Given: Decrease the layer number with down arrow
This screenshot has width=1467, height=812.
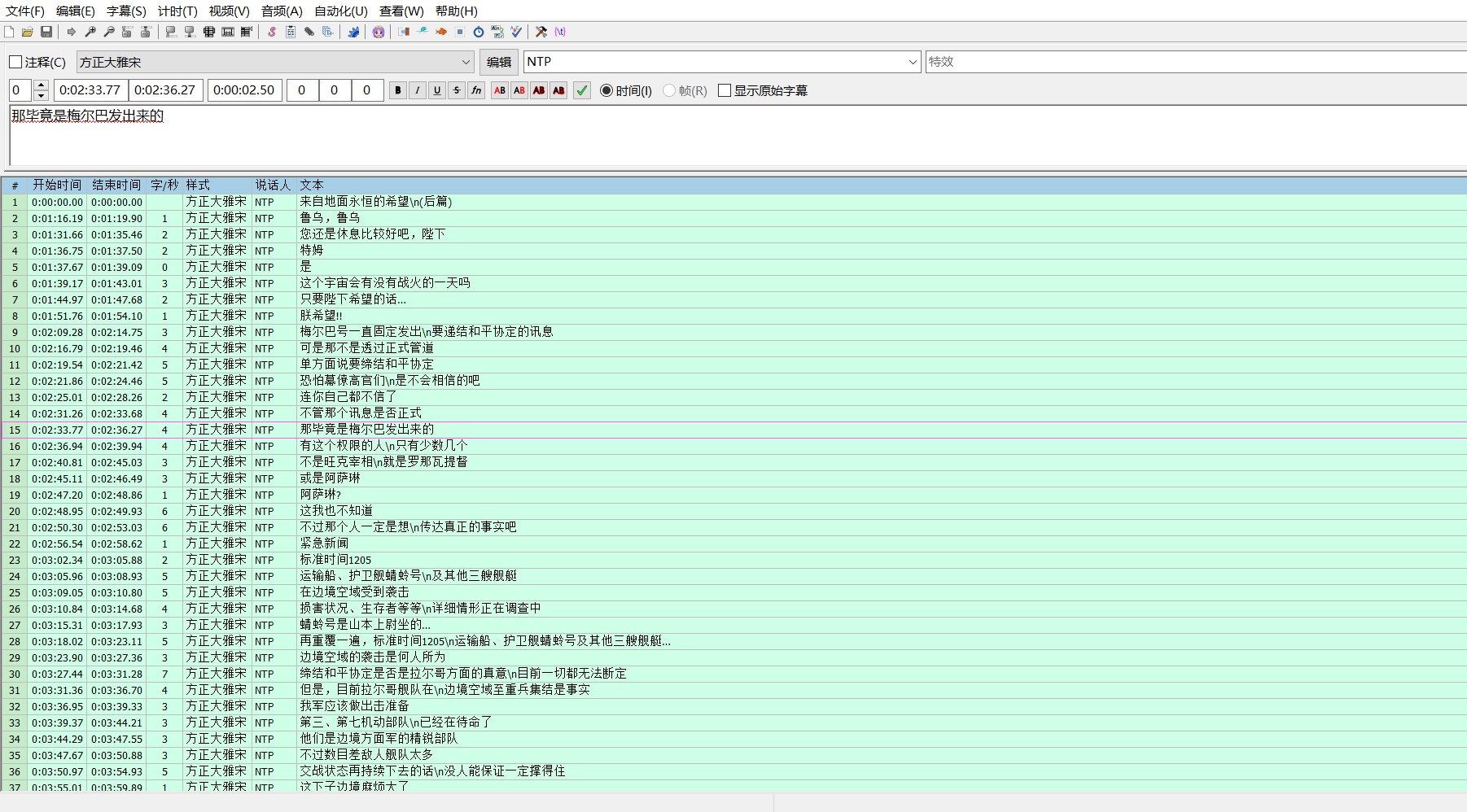Looking at the screenshot, I should click(42, 96).
